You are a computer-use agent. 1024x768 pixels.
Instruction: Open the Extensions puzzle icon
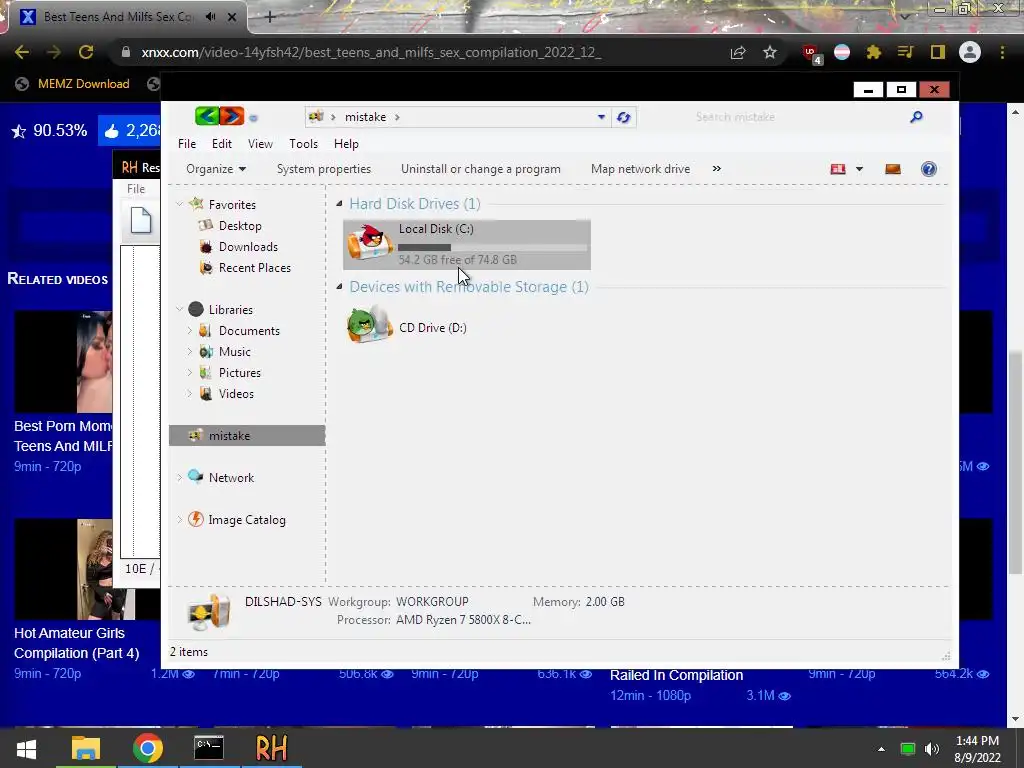(874, 52)
